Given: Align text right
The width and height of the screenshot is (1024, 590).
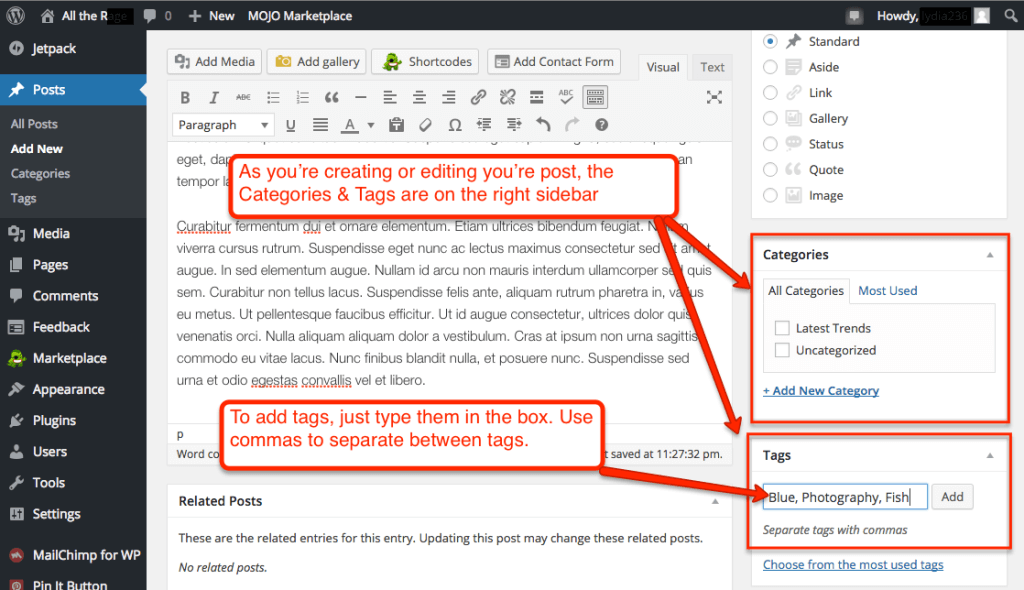Looking at the screenshot, I should tap(449, 97).
